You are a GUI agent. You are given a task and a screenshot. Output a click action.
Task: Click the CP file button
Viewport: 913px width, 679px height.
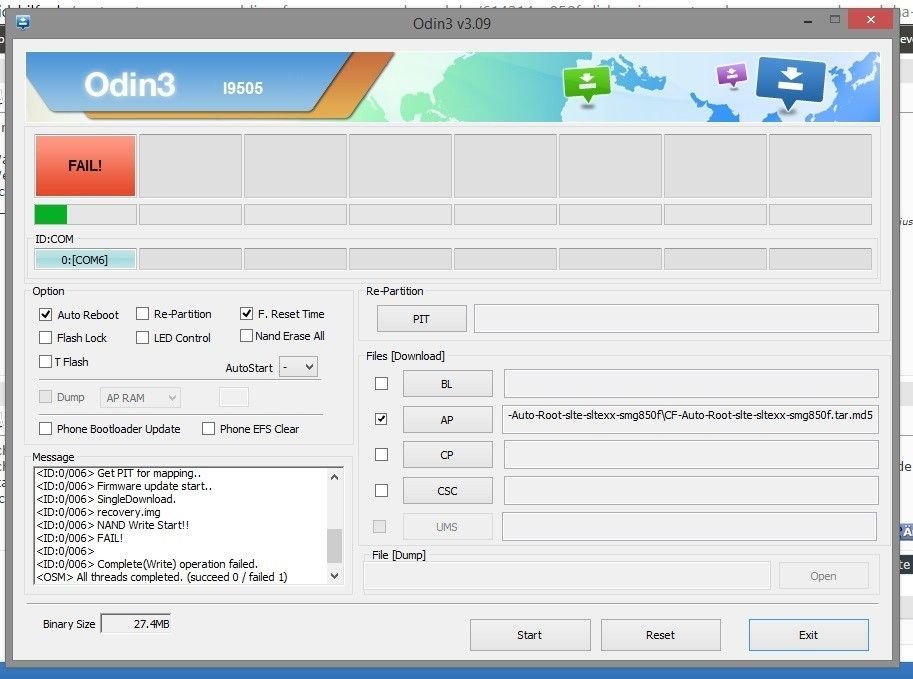click(x=447, y=455)
